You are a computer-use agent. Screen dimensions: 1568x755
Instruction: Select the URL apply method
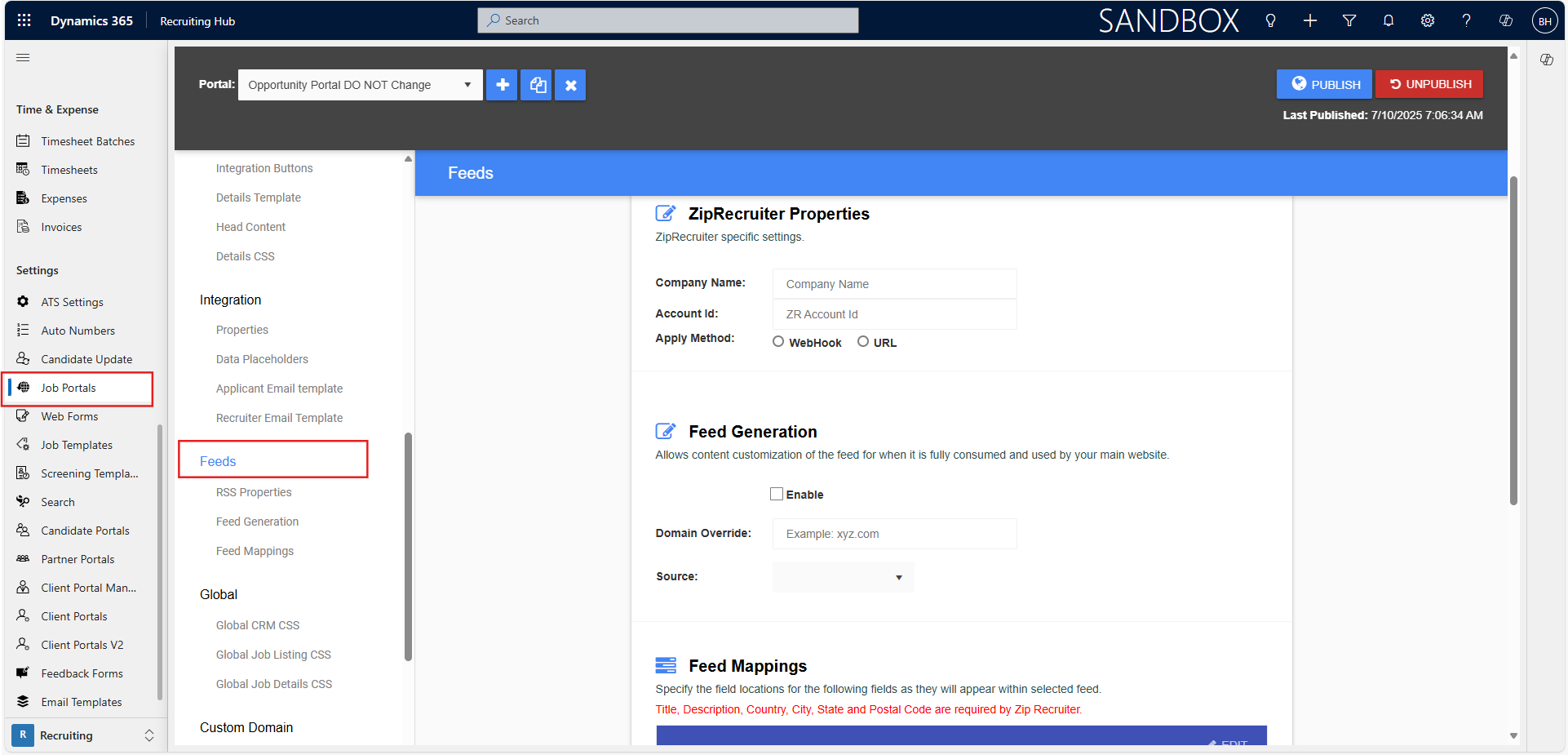click(x=863, y=342)
